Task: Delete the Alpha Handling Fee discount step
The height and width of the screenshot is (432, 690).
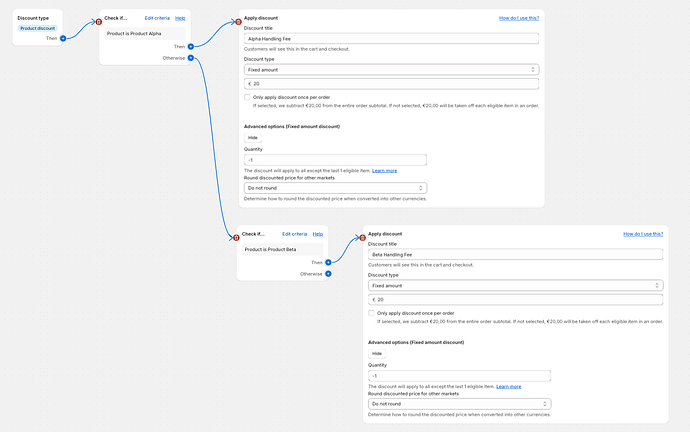Action: coord(238,19)
